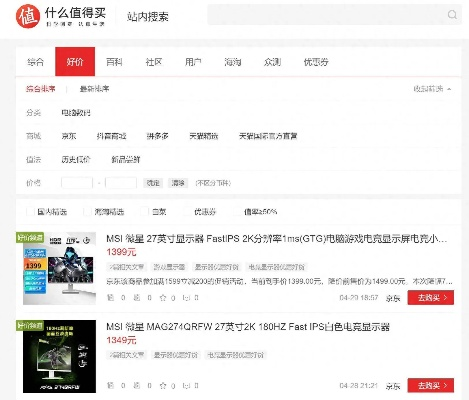The width and height of the screenshot is (469, 400).
Task: Tick the 优惠券 filter checkbox
Action: (187, 211)
